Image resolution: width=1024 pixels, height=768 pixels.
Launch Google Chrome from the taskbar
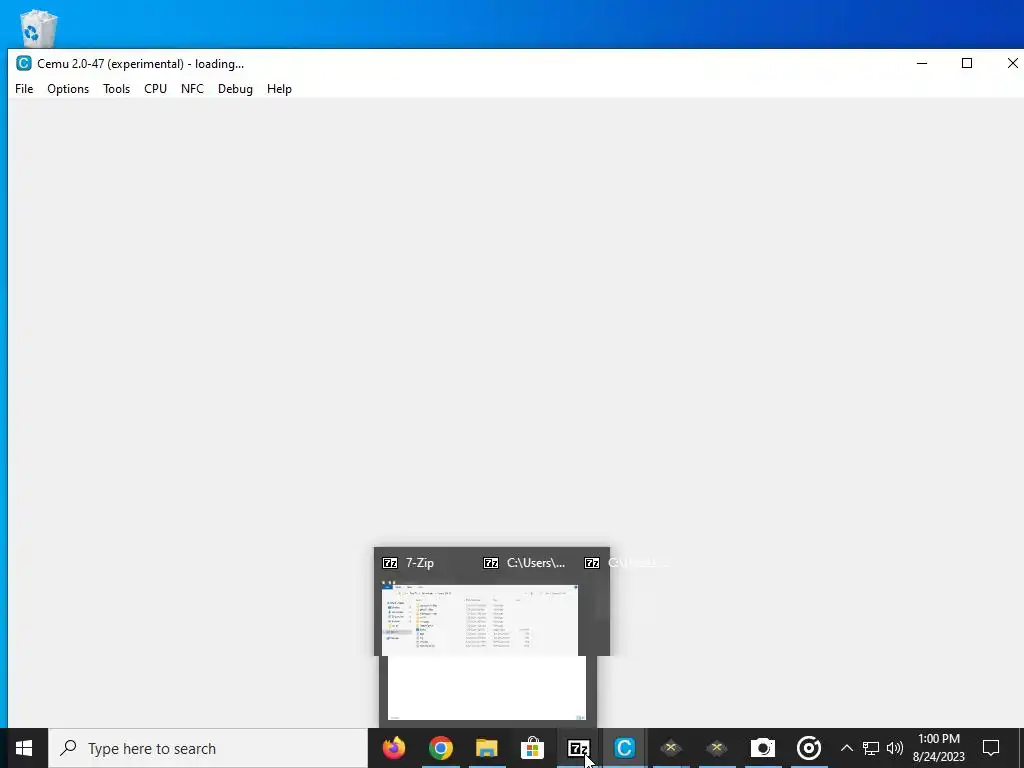(x=441, y=748)
